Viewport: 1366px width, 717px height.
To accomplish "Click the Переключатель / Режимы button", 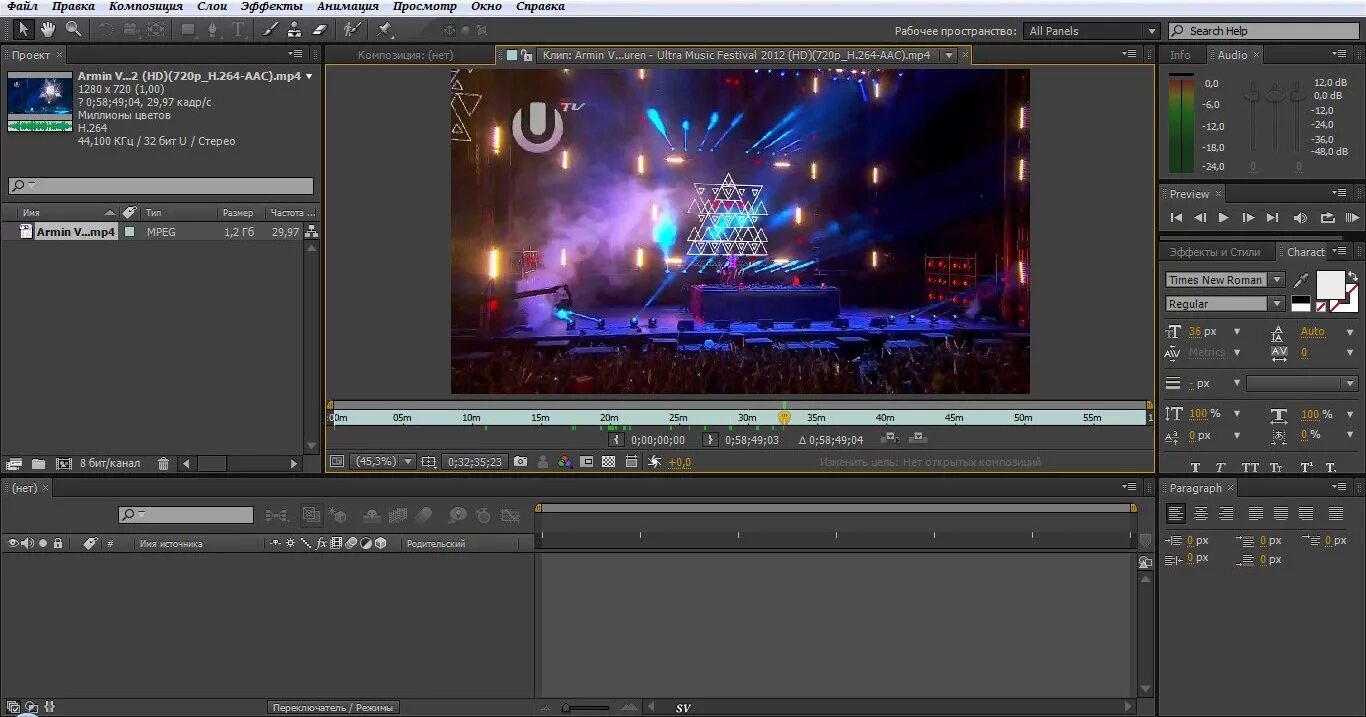I will point(334,707).
